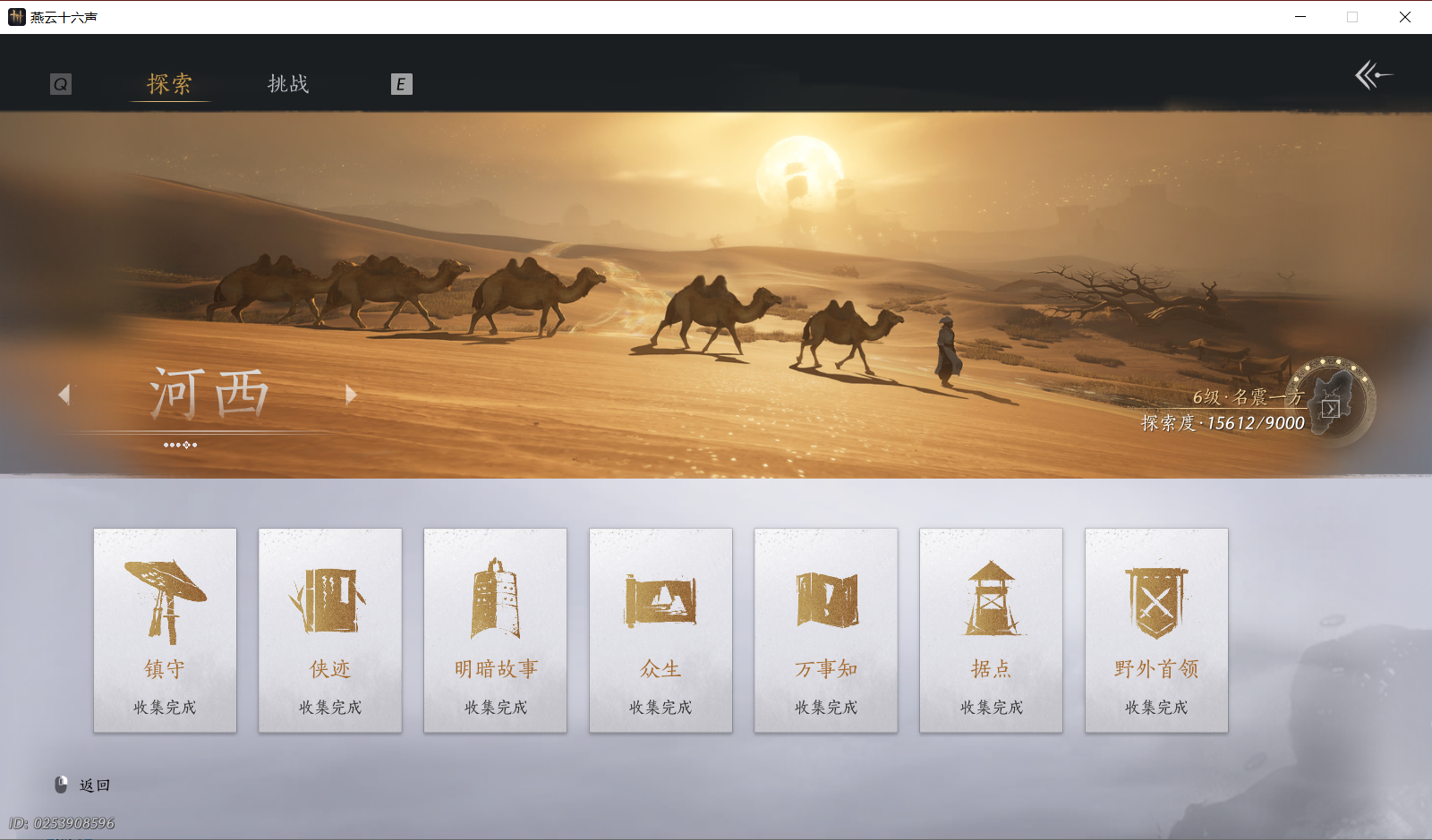Select the 探索 tab

169,83
